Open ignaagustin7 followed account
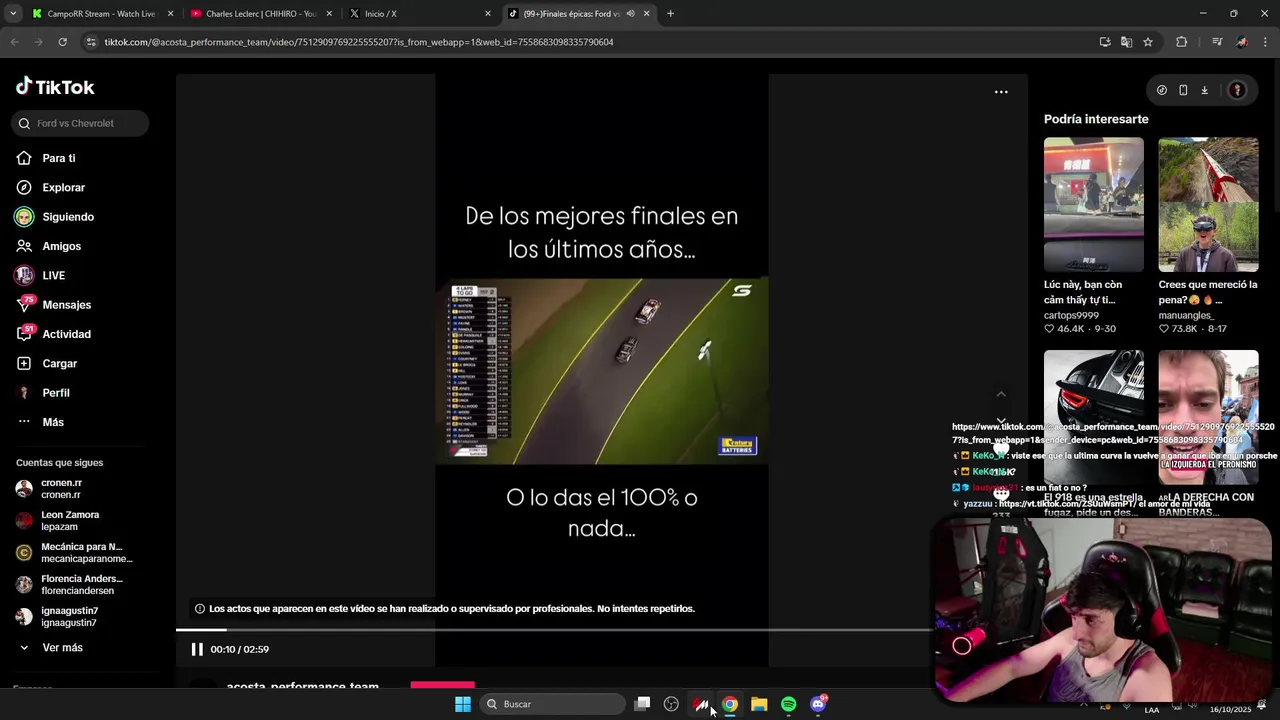The image size is (1280, 720). tap(57, 616)
